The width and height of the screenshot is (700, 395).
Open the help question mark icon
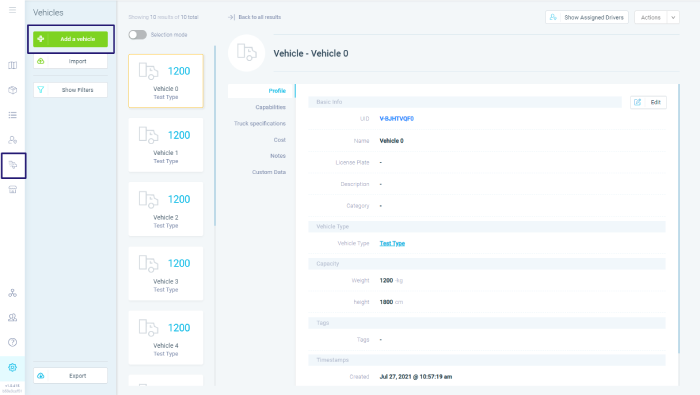click(x=12, y=342)
